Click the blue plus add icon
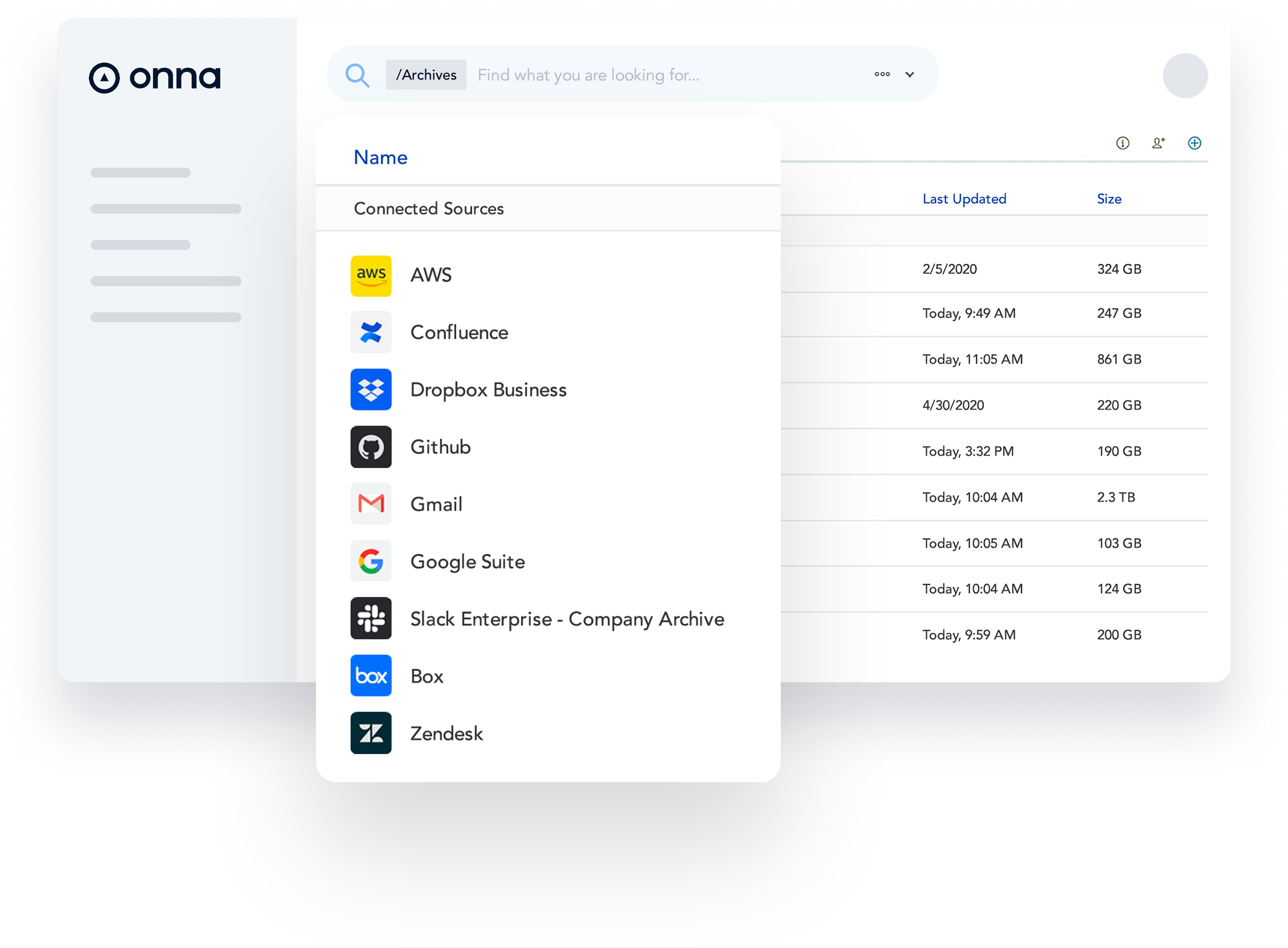This screenshot has width=1288, height=948. click(1194, 143)
